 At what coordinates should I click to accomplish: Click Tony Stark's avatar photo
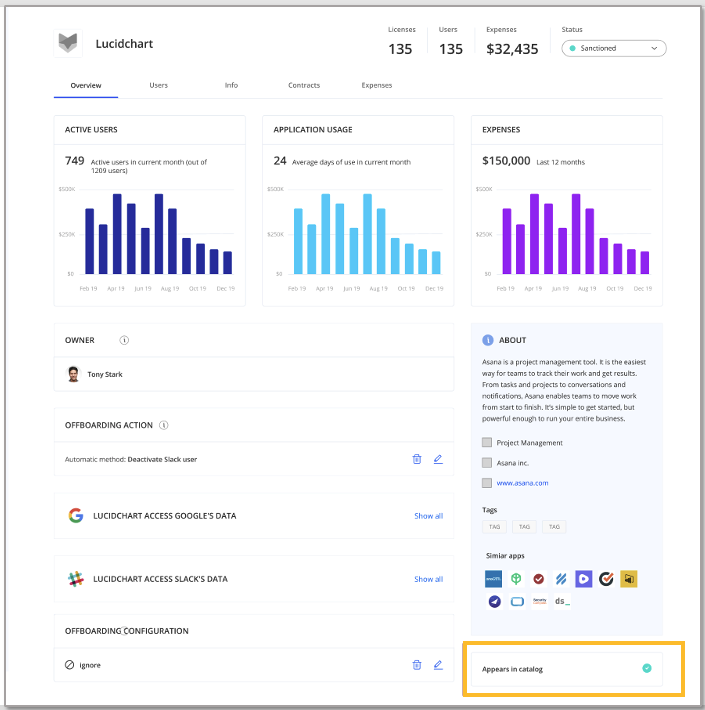tap(73, 374)
